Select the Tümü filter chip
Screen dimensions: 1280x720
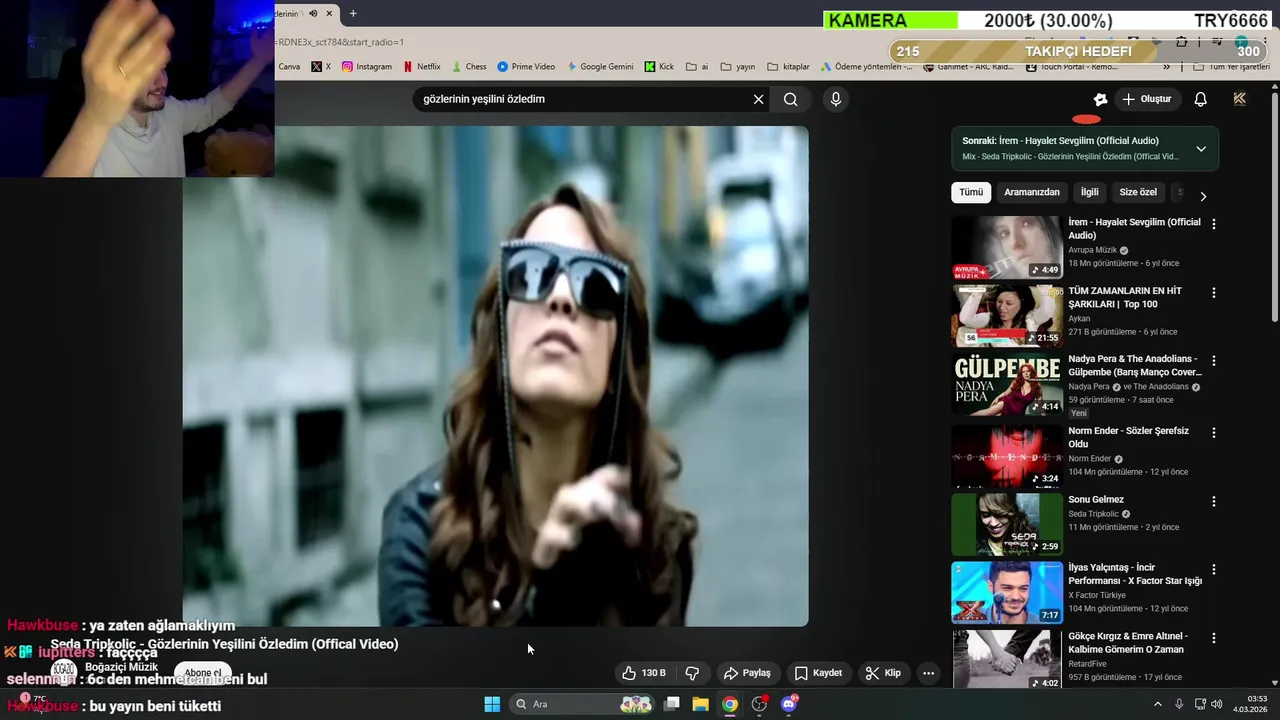click(x=971, y=192)
